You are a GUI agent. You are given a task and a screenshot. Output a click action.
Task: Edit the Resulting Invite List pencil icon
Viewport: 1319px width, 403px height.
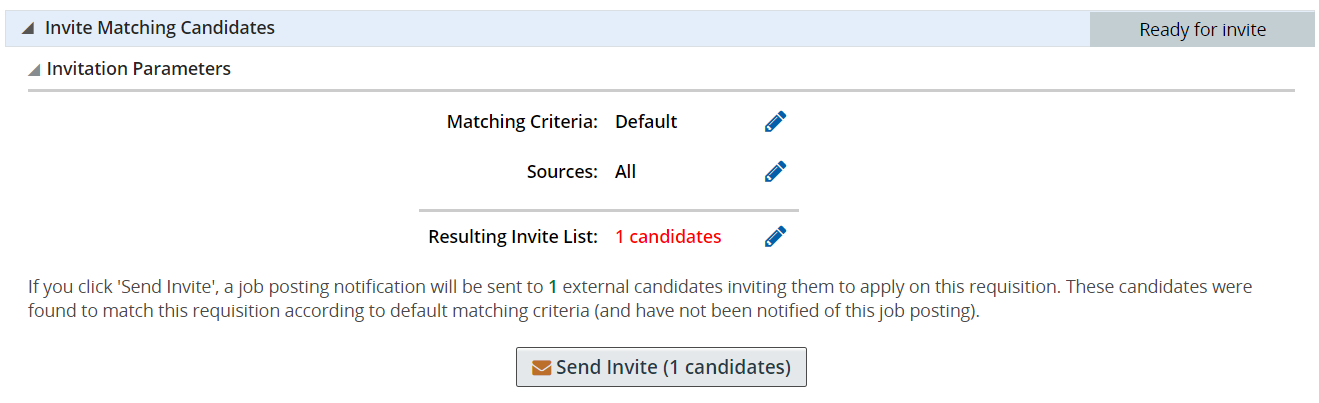pos(775,237)
